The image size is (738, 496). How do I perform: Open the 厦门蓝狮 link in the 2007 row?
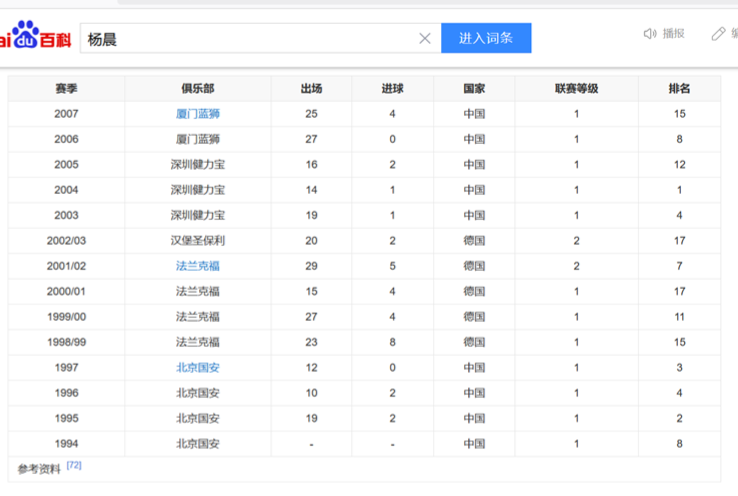coord(198,114)
